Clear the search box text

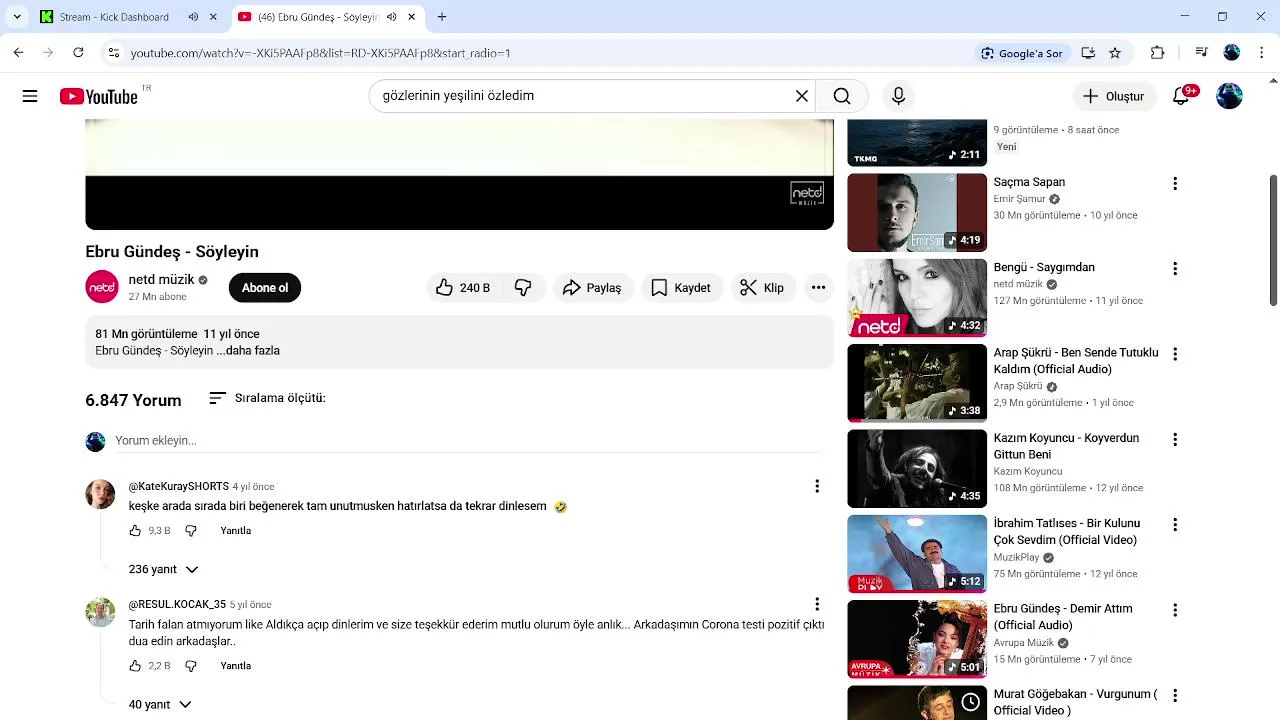click(x=802, y=96)
